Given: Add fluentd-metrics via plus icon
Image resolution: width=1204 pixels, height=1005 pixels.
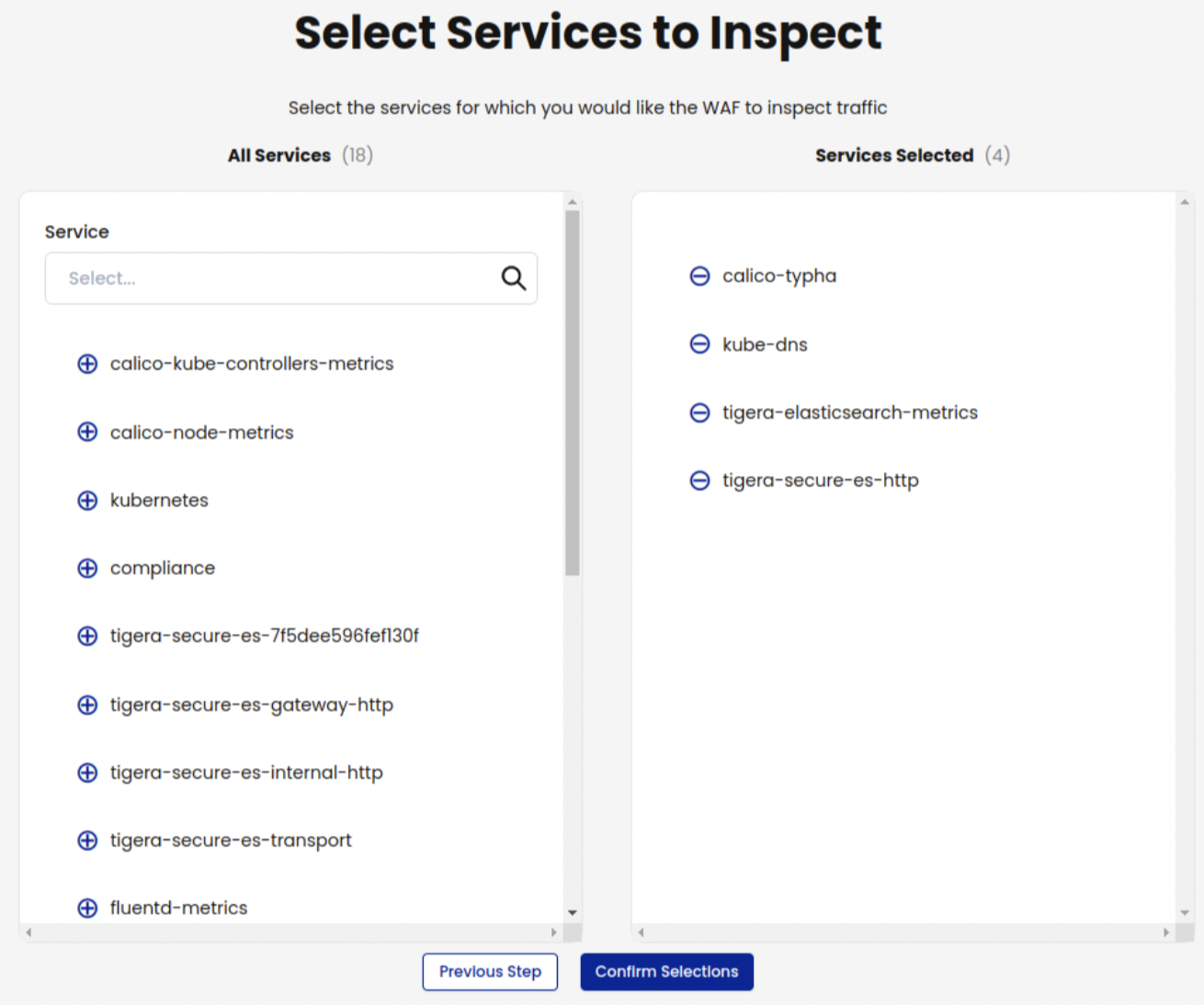Looking at the screenshot, I should click(87, 909).
